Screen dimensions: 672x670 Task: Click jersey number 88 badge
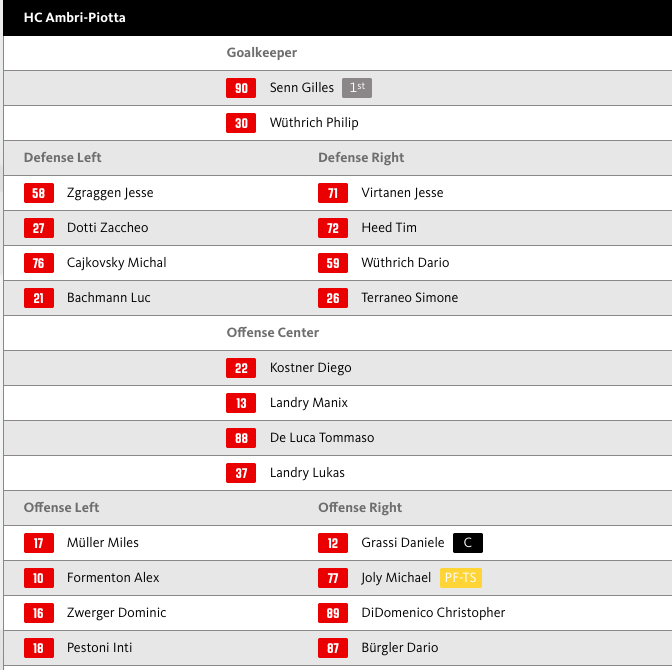coord(241,438)
